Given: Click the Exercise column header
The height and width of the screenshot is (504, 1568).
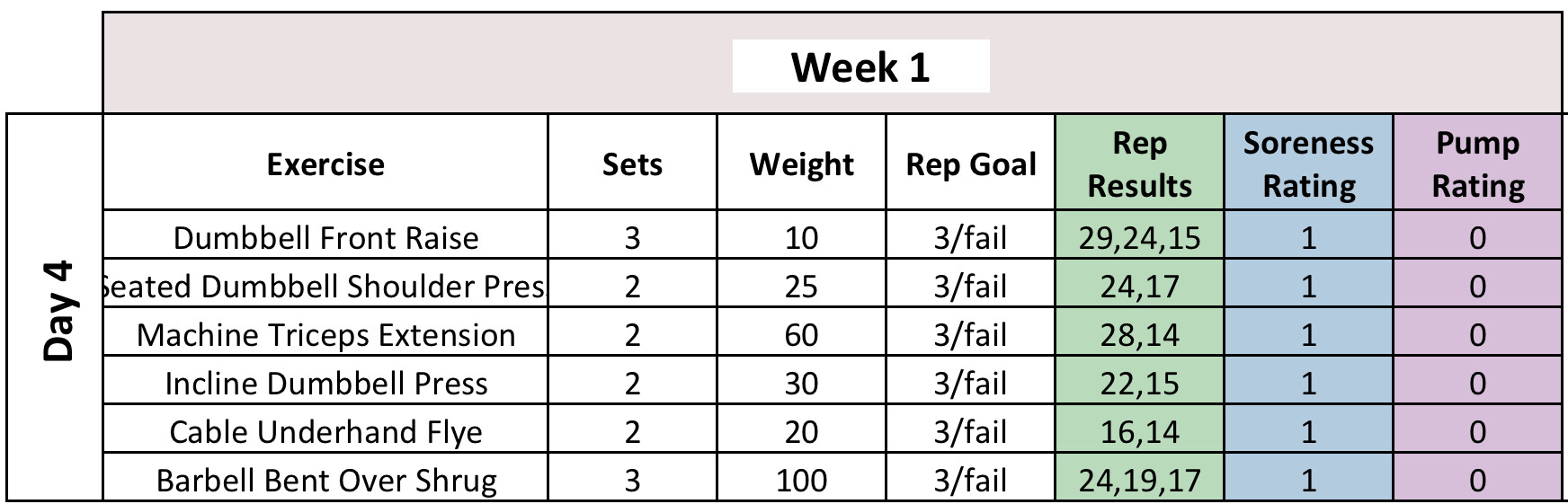Looking at the screenshot, I should tap(325, 164).
